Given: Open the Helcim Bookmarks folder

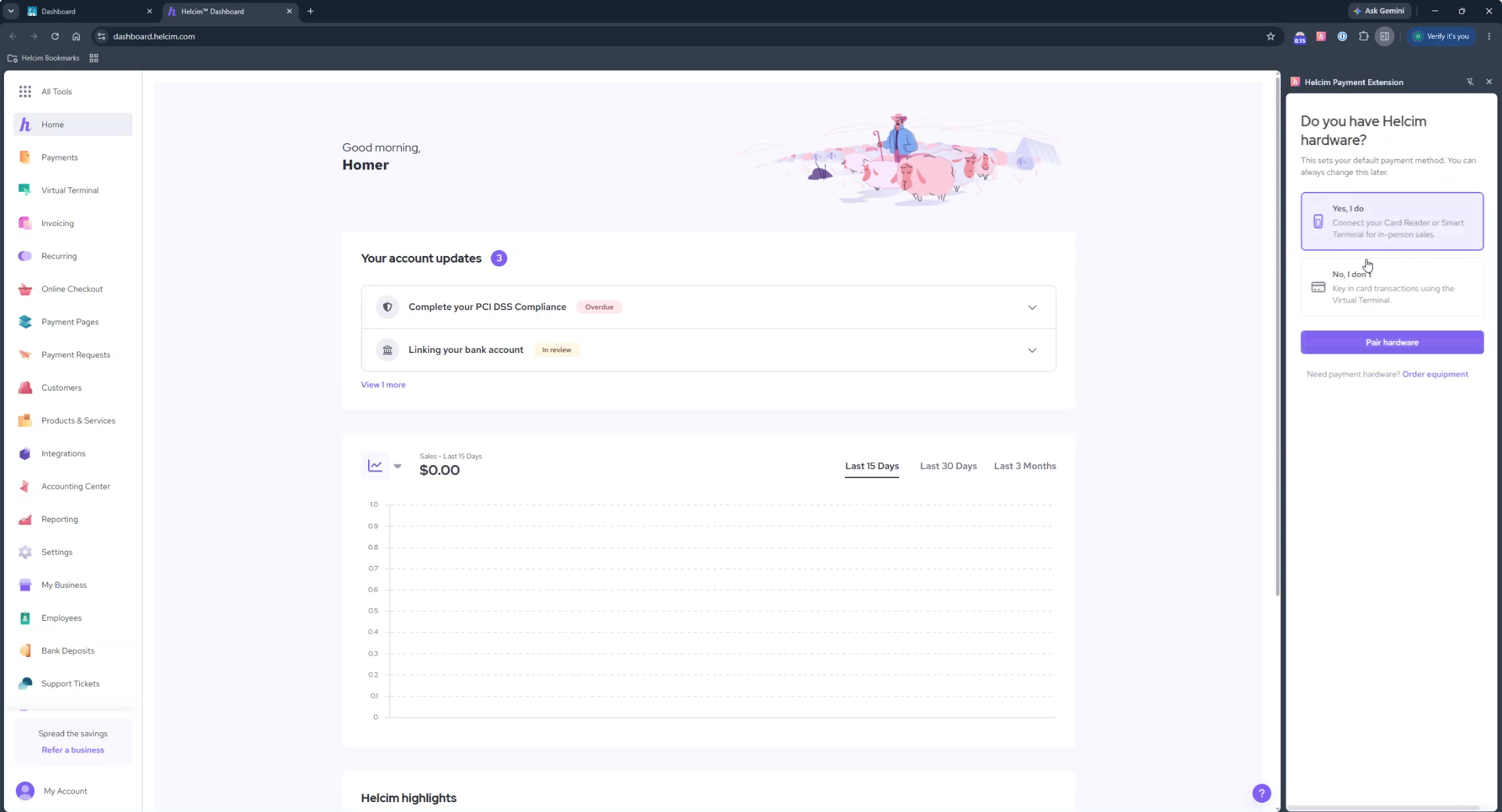Looking at the screenshot, I should click(44, 58).
